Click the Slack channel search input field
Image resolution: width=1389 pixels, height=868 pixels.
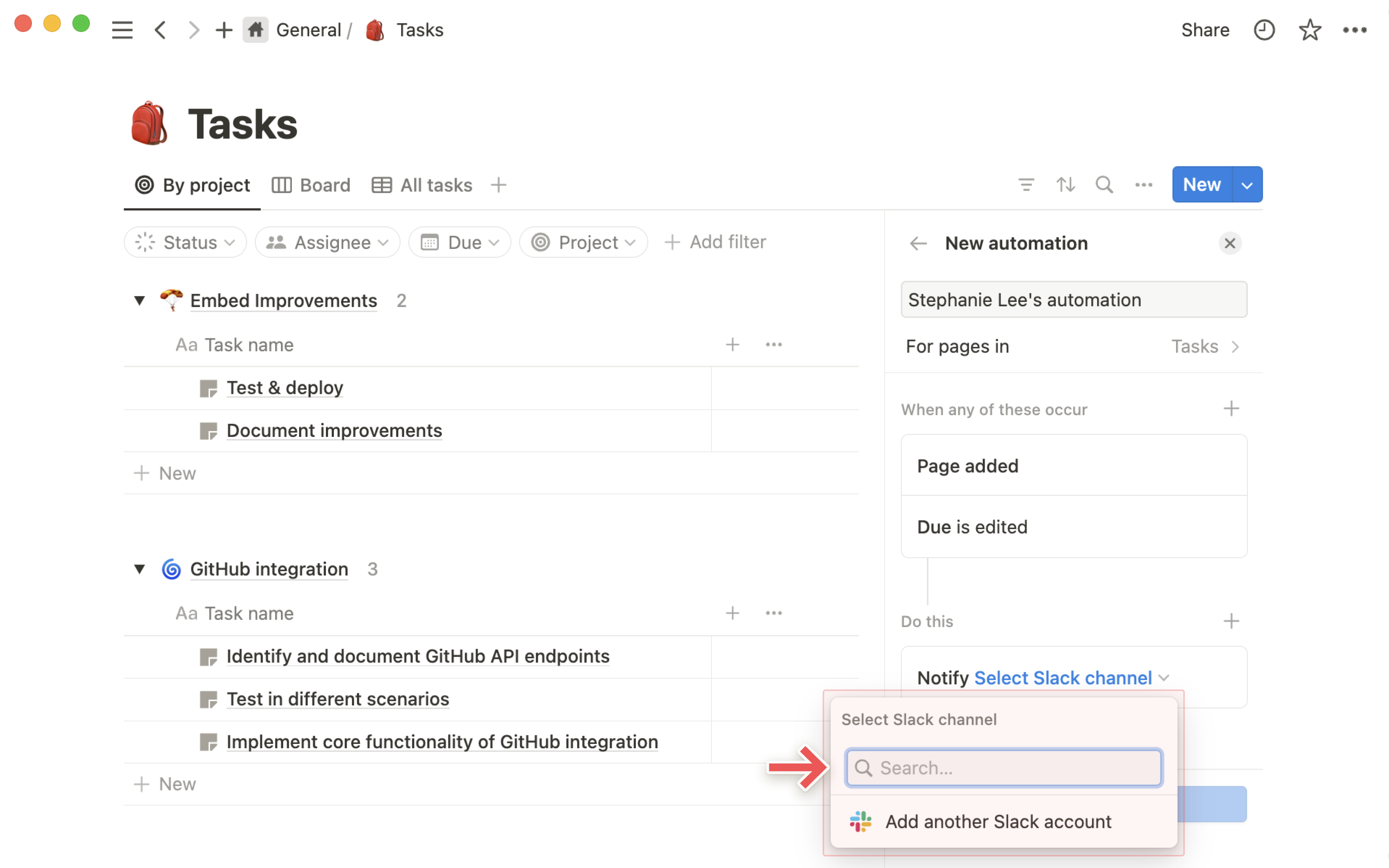1003,767
